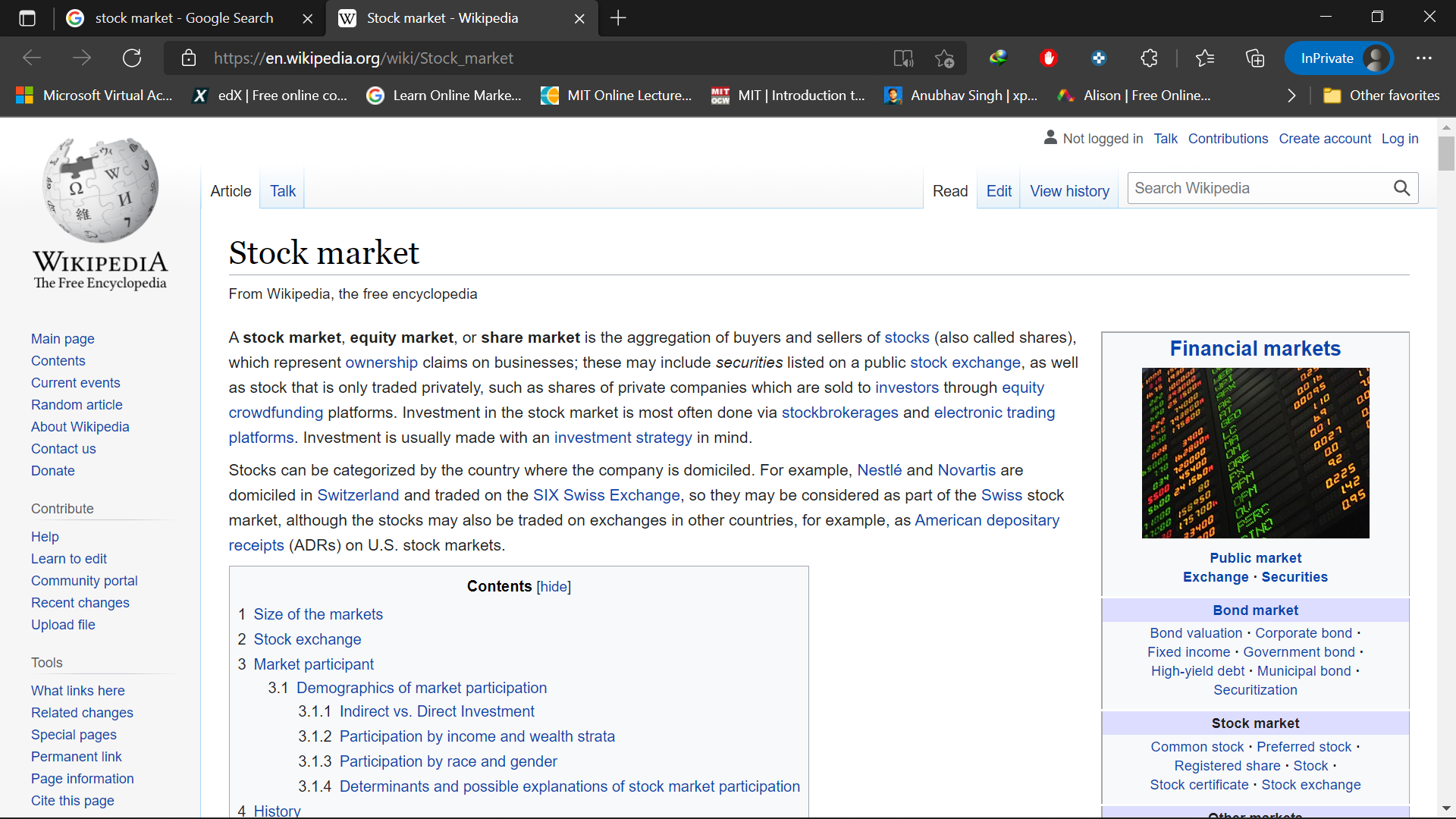Viewport: 1456px width, 819px height.
Task: Click the red hand ad-blocker extension icon
Action: point(1050,58)
